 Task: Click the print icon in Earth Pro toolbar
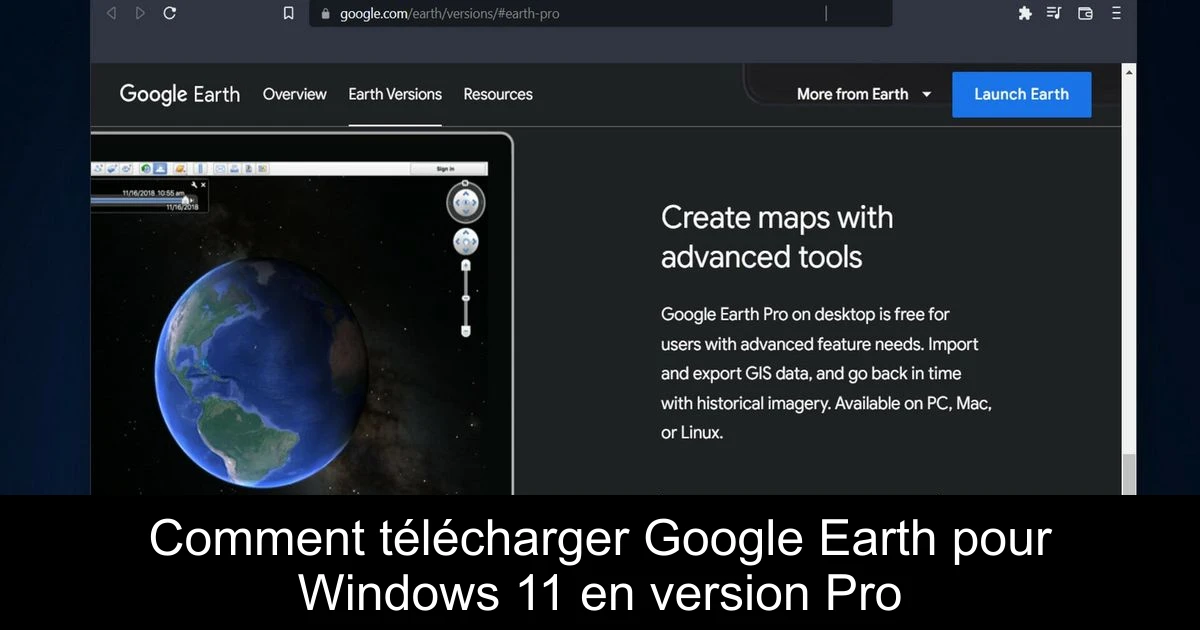click(x=235, y=168)
